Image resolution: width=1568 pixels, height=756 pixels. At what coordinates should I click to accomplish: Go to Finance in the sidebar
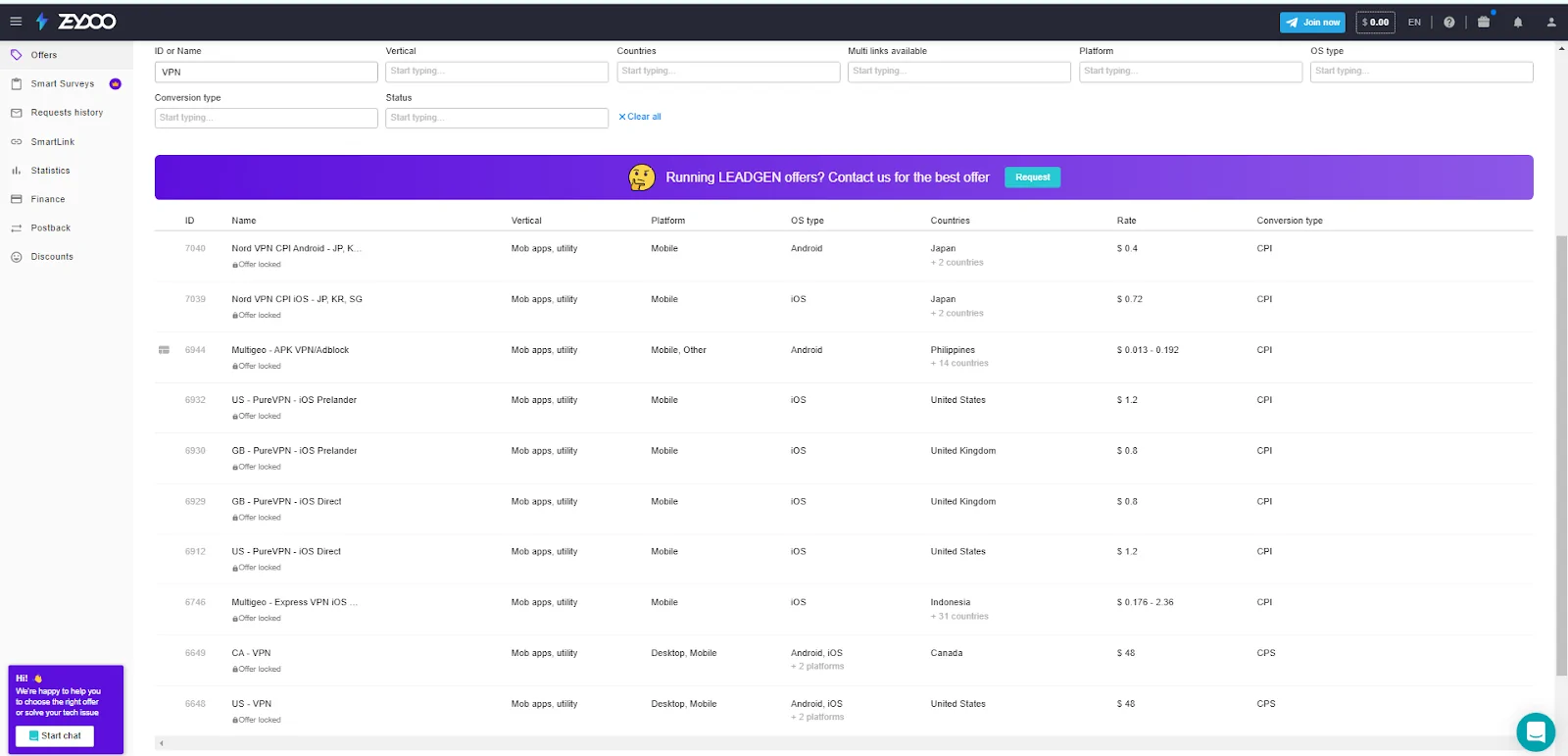point(47,199)
